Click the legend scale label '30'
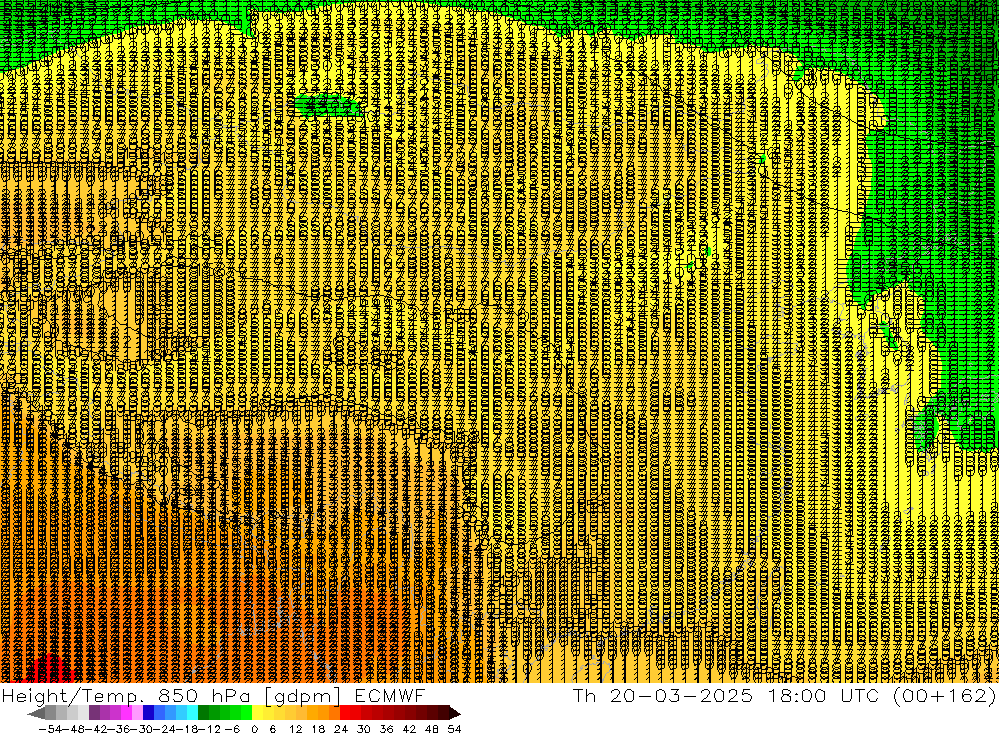Viewport: 1000px width, 733px height. pos(364,729)
